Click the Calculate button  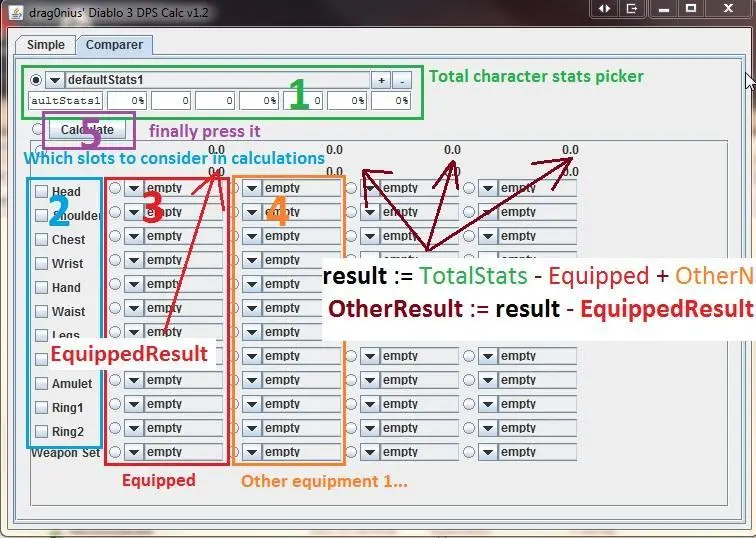click(x=87, y=130)
